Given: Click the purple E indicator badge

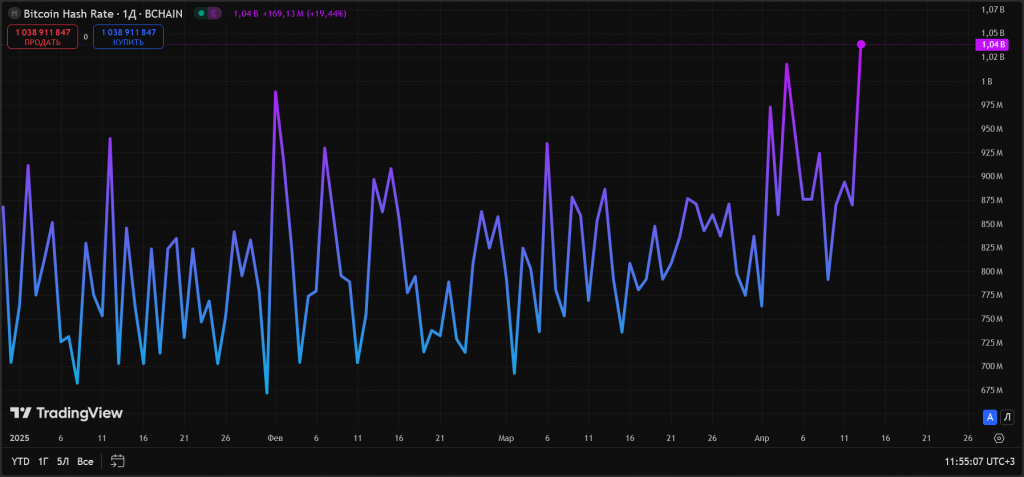Looking at the screenshot, I should tap(216, 14).
